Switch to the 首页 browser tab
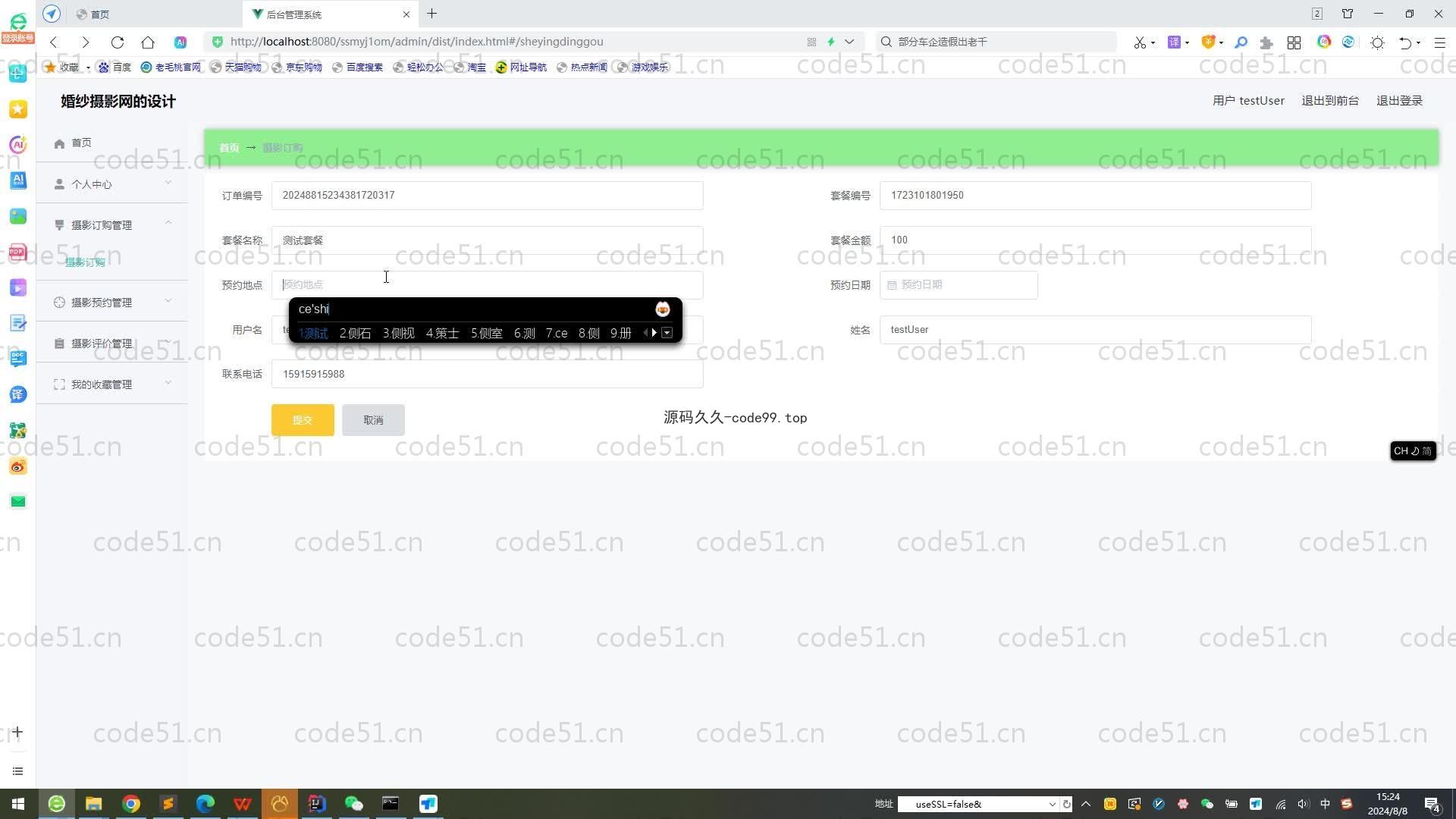 pos(99,14)
